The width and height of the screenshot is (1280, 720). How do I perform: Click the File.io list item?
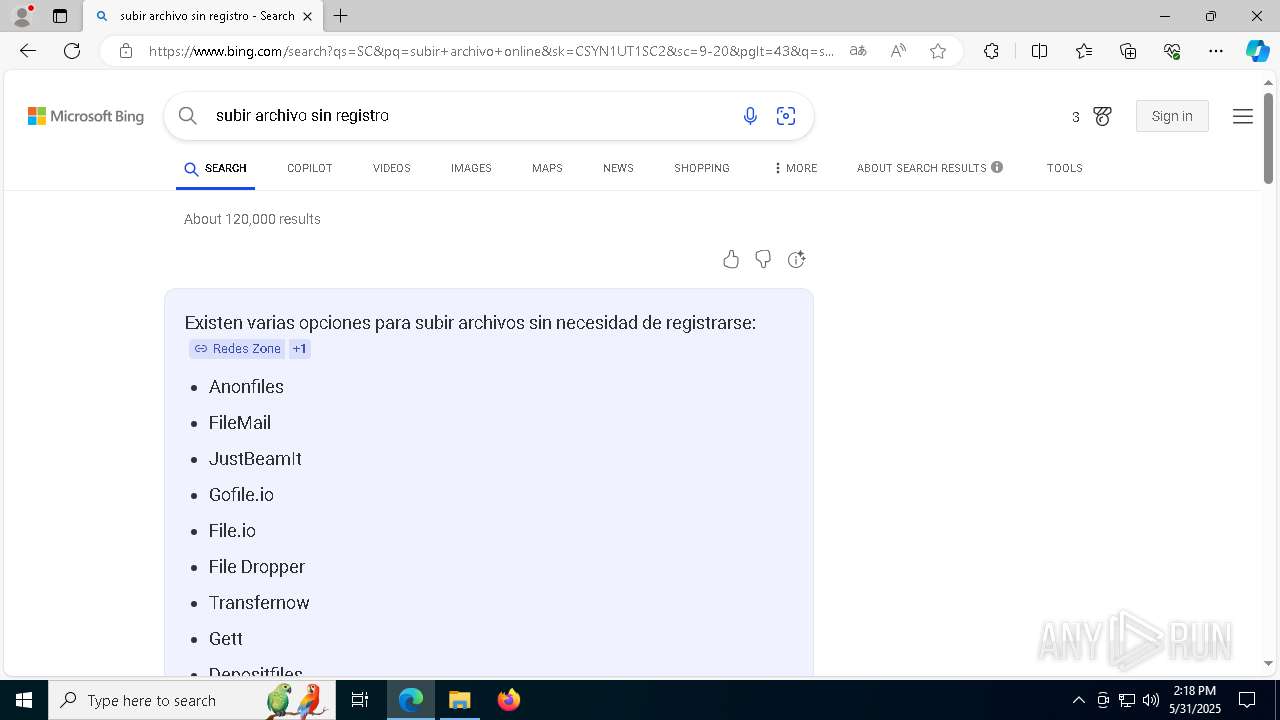pyautogui.click(x=232, y=531)
